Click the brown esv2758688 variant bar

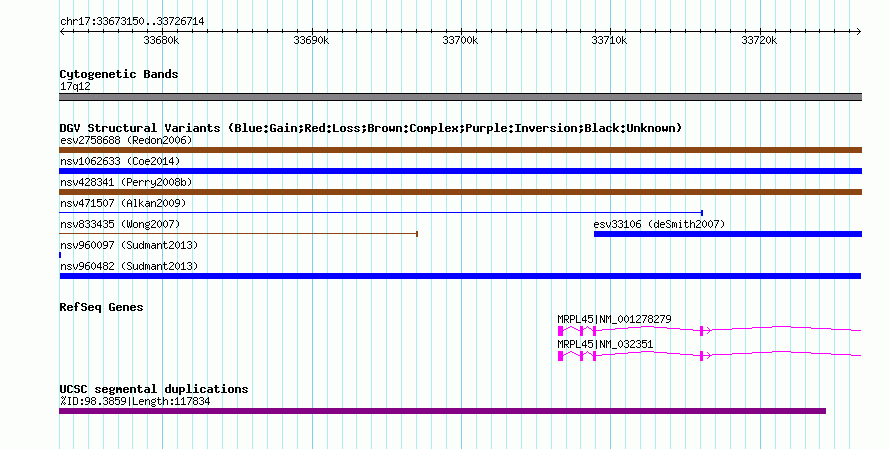[x=460, y=150]
